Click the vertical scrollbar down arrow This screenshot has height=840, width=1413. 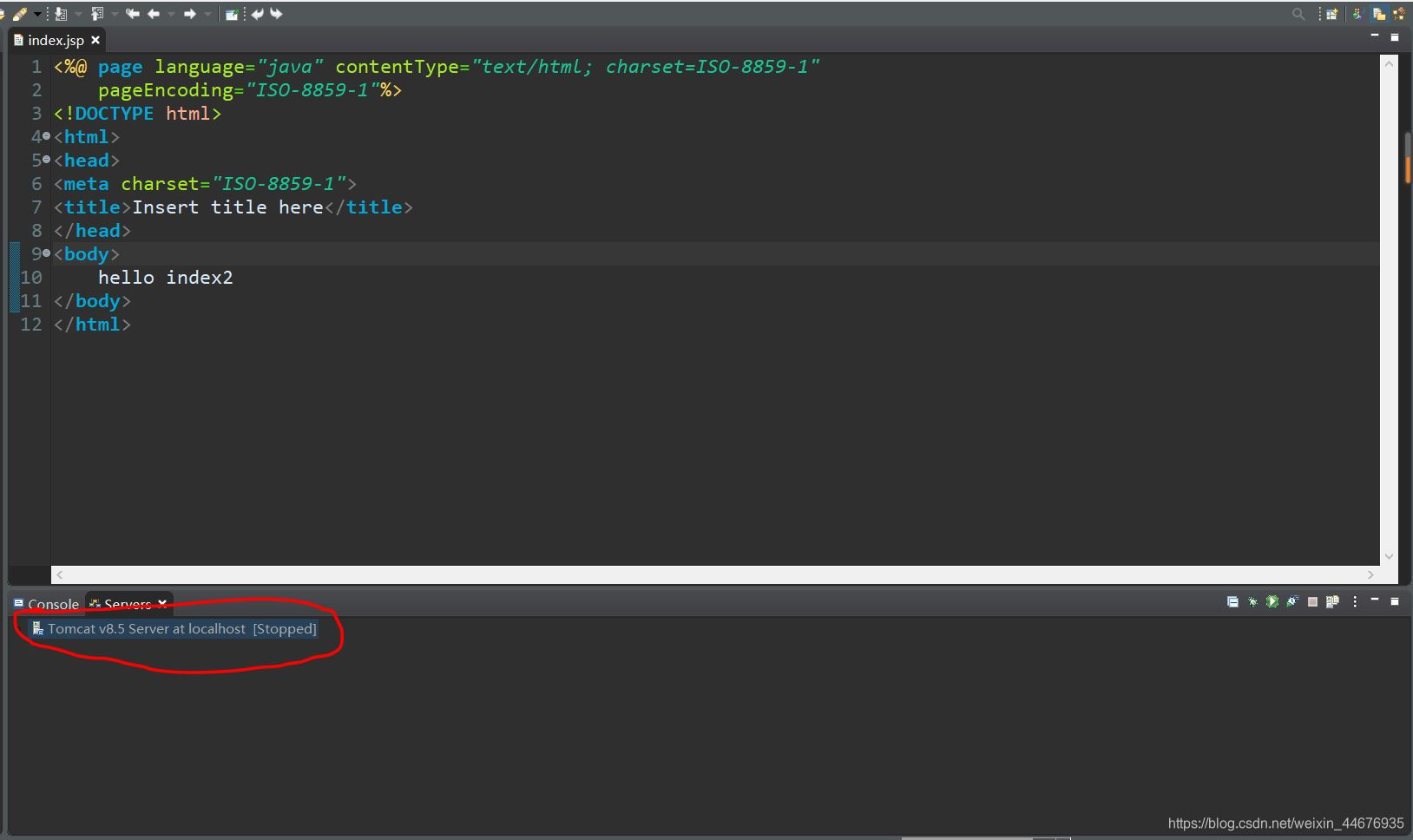point(1389,556)
